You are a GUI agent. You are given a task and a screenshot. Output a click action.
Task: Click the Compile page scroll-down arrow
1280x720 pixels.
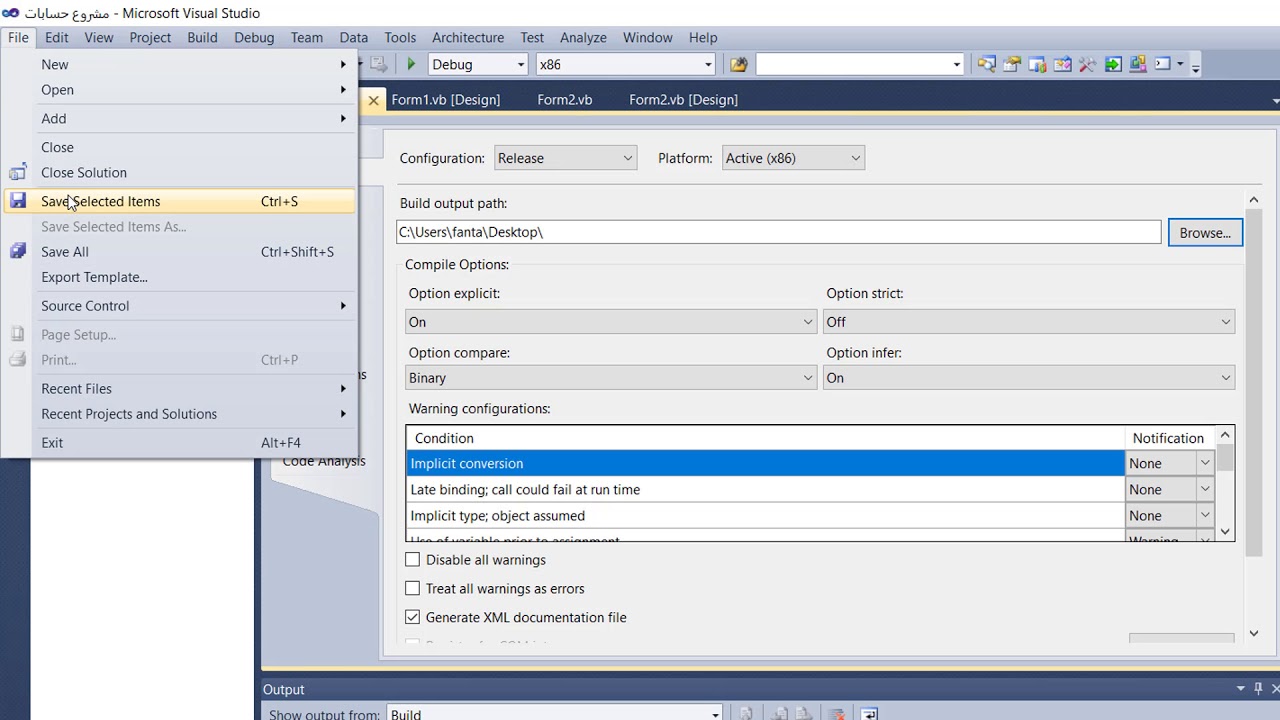1254,634
